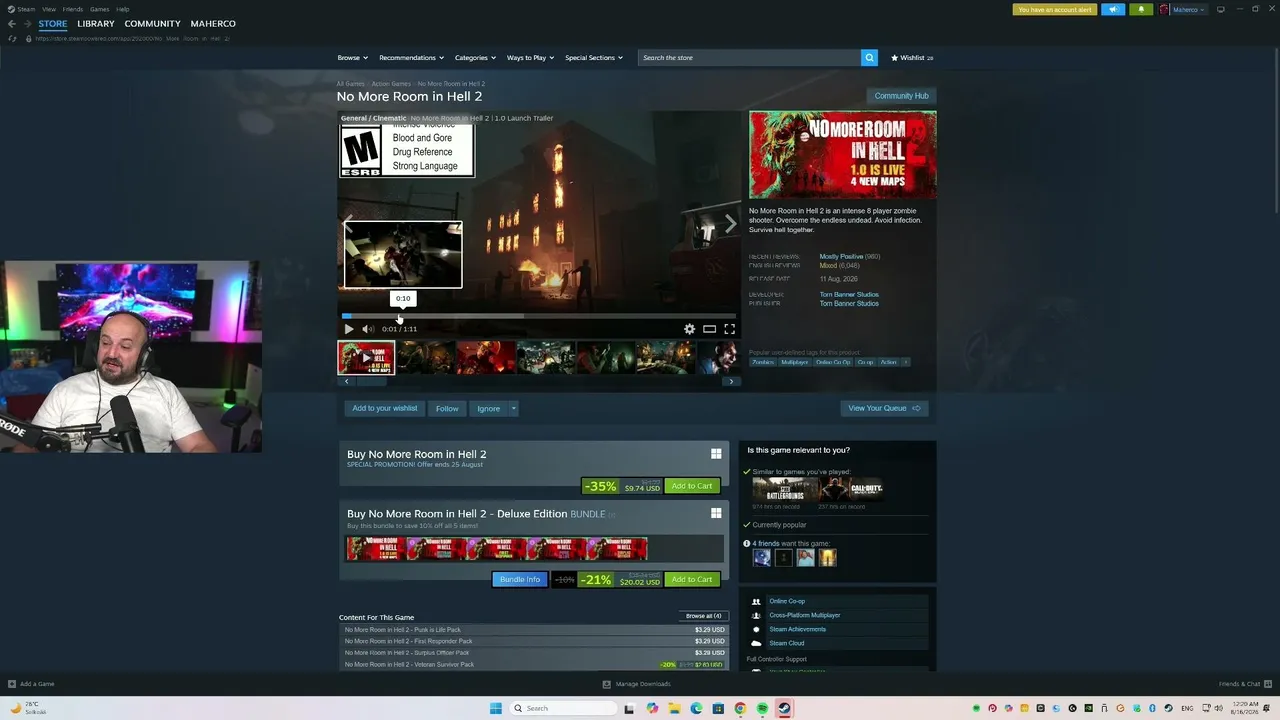Open Spotify from the taskbar
The width and height of the screenshot is (1280, 720).
click(x=762, y=709)
